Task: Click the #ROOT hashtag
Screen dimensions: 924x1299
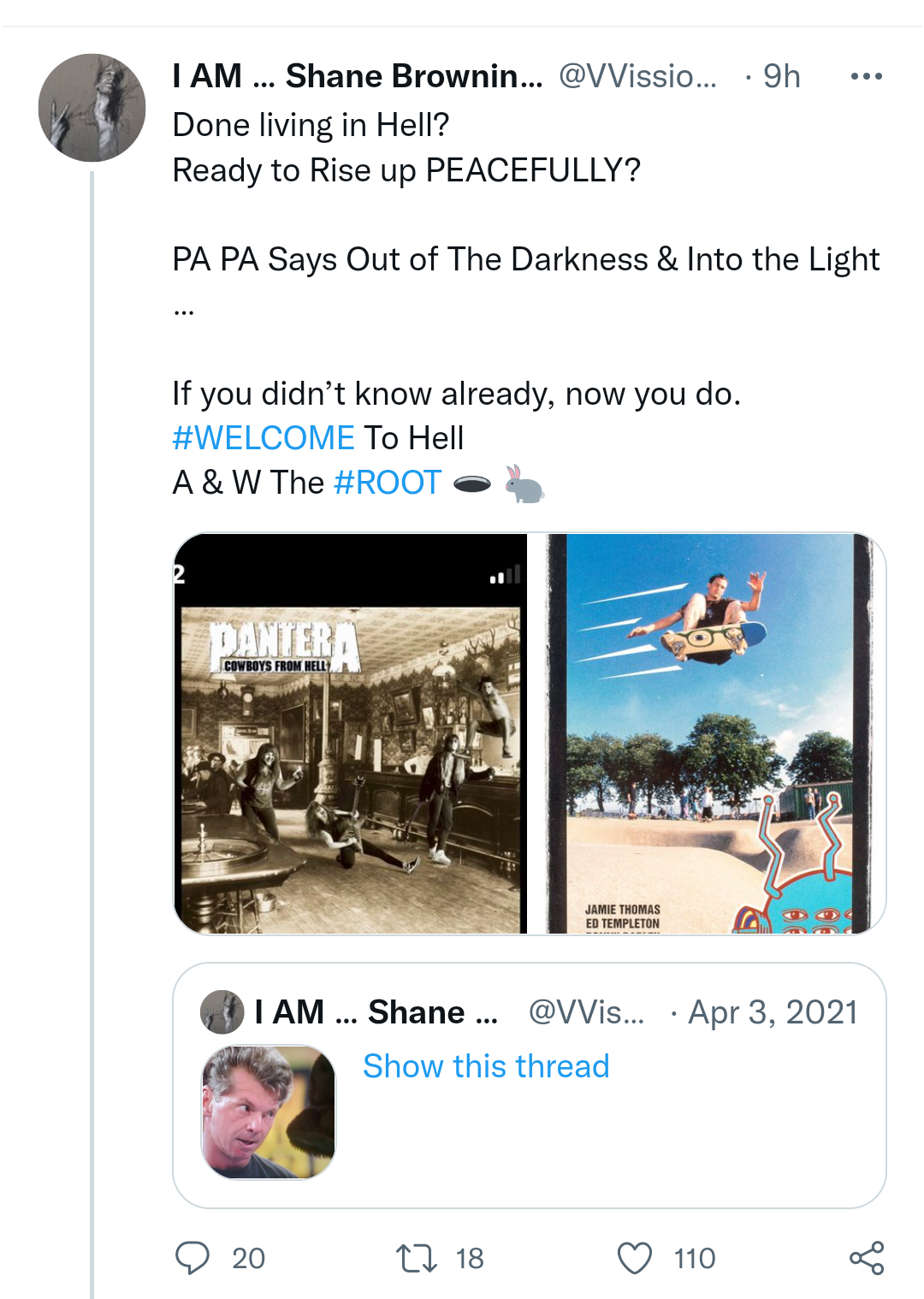Action: (388, 483)
